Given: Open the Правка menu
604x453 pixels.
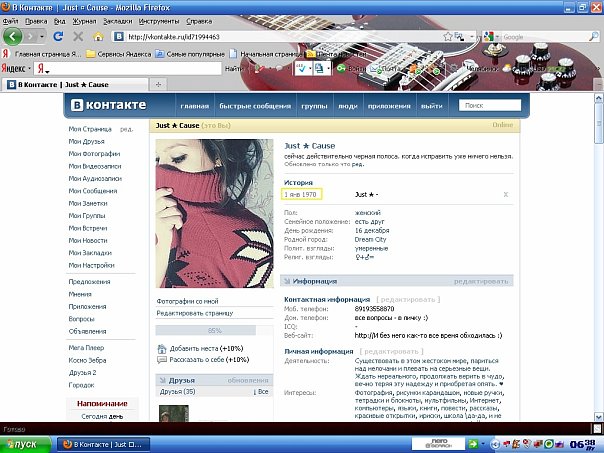Looking at the screenshot, I should 36,21.
